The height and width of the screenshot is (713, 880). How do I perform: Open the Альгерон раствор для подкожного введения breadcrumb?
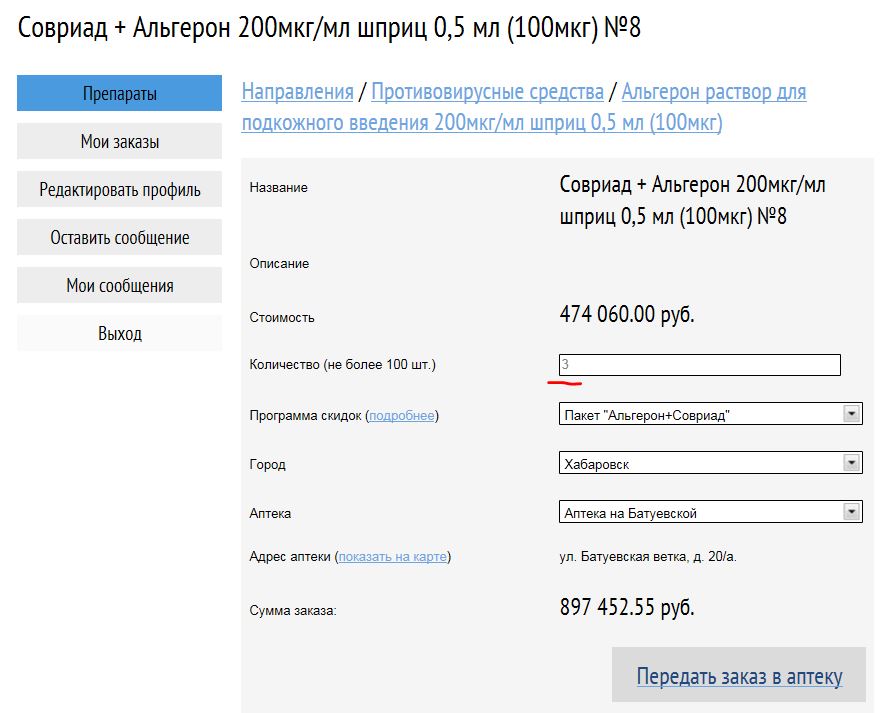[x=524, y=107]
